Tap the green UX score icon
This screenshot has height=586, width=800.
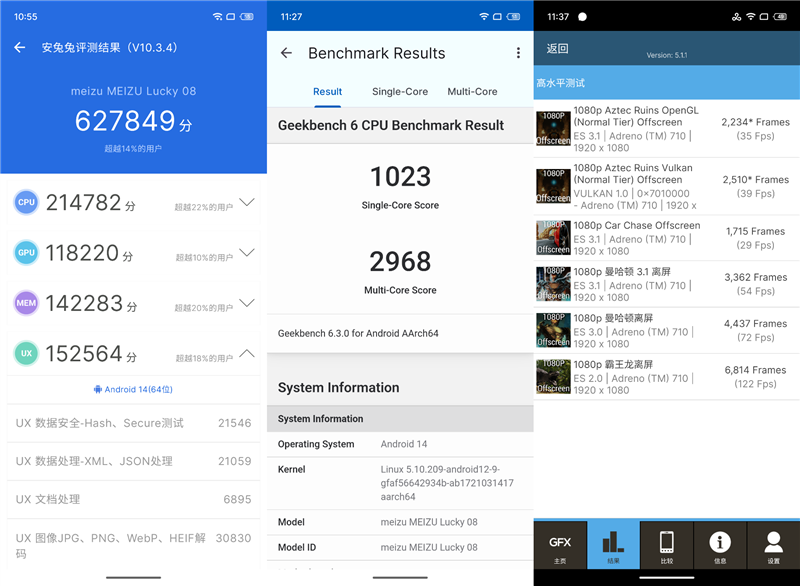pyautogui.click(x=26, y=353)
